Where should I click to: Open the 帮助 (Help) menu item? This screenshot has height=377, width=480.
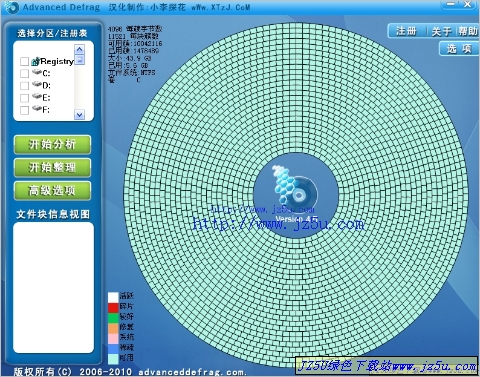[467, 31]
